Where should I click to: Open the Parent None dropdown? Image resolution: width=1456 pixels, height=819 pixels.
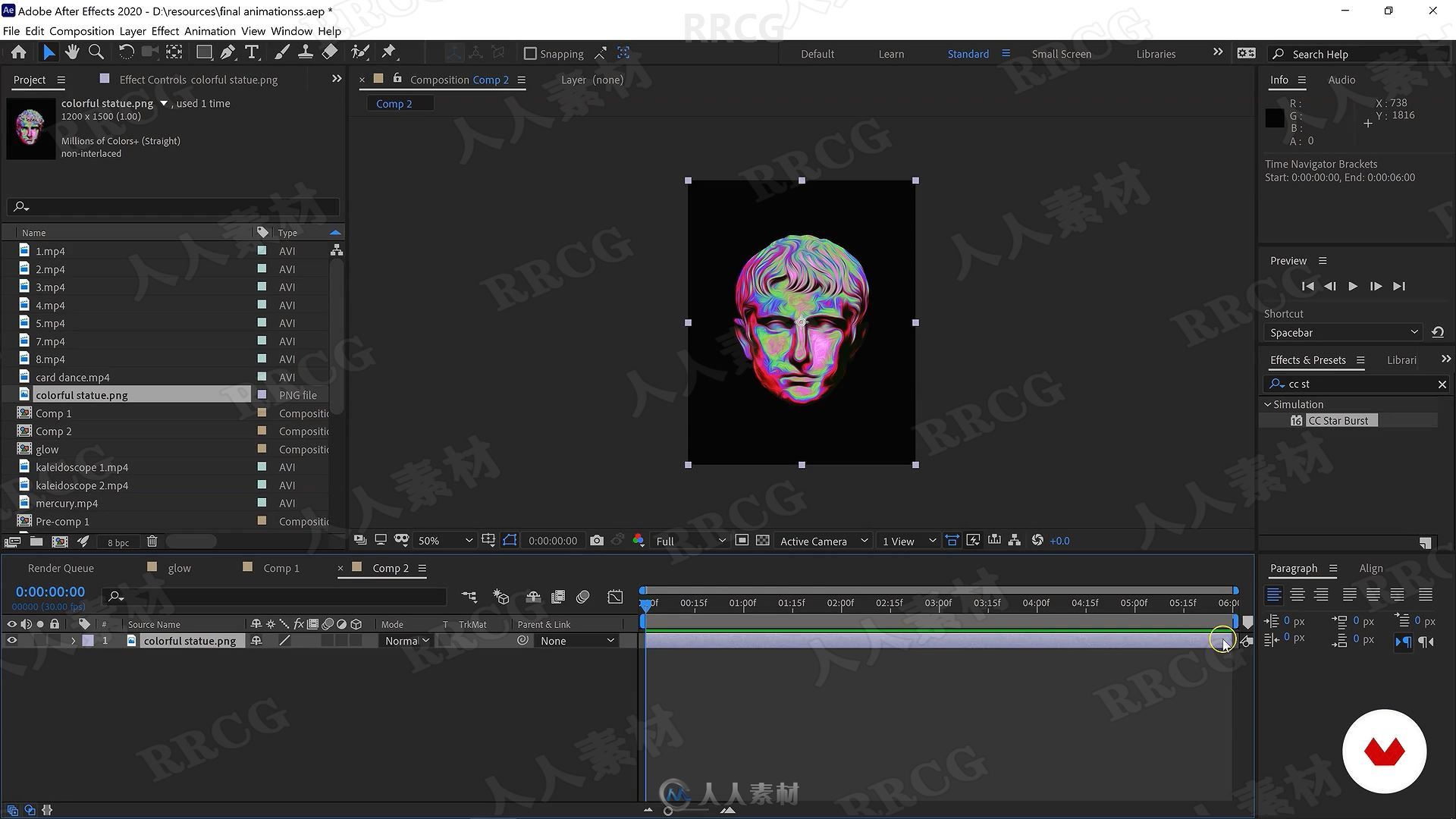point(576,641)
